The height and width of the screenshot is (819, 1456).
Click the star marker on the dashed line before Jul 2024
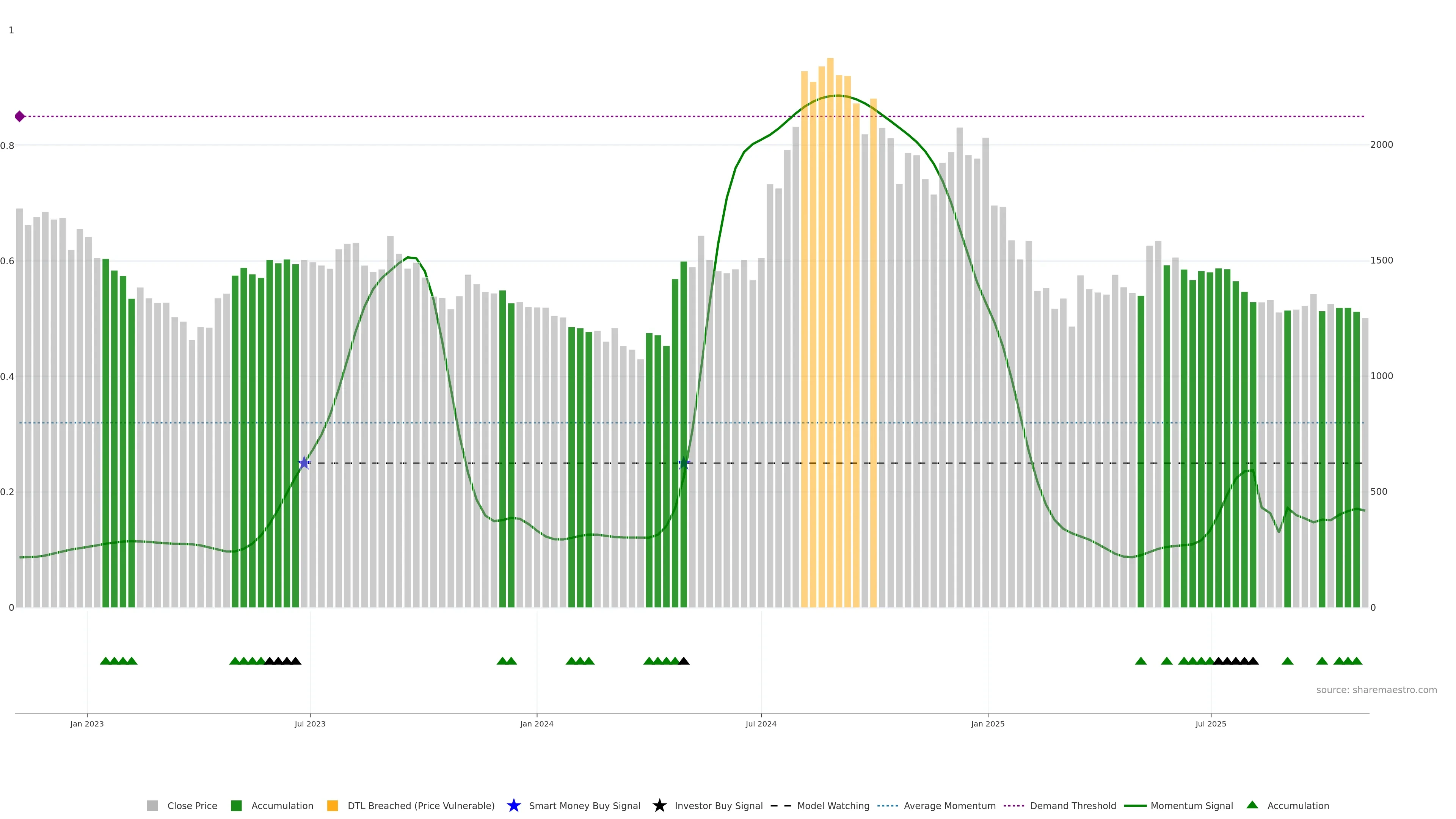point(683,463)
